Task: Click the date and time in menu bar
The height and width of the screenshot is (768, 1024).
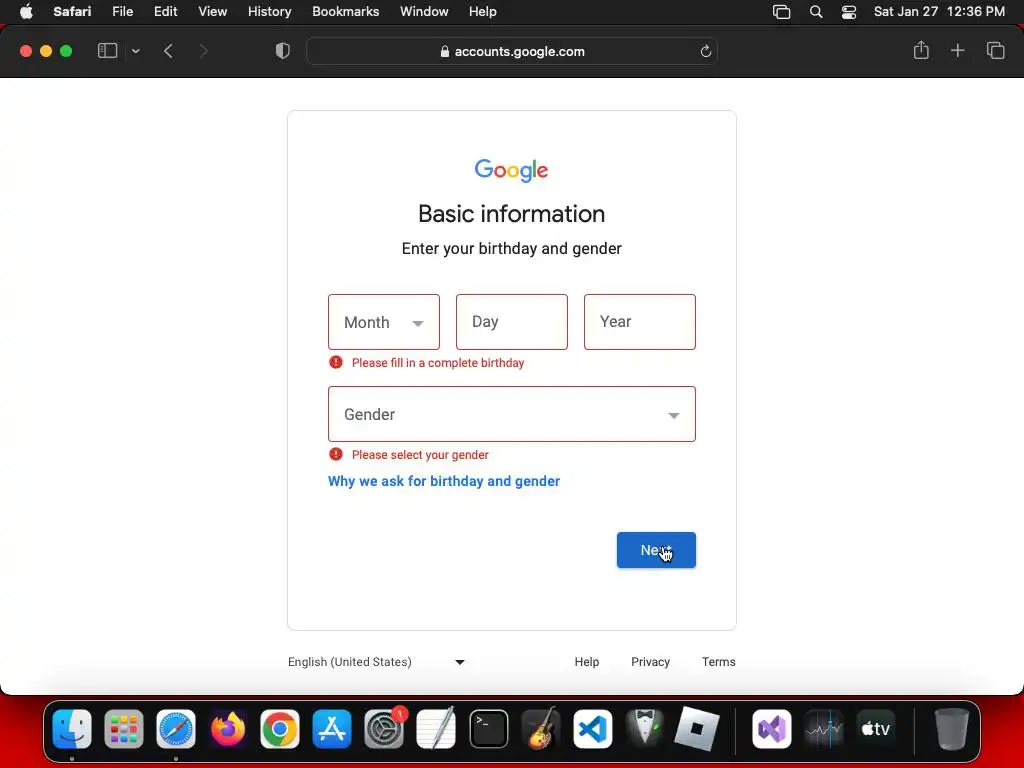Action: (x=939, y=12)
